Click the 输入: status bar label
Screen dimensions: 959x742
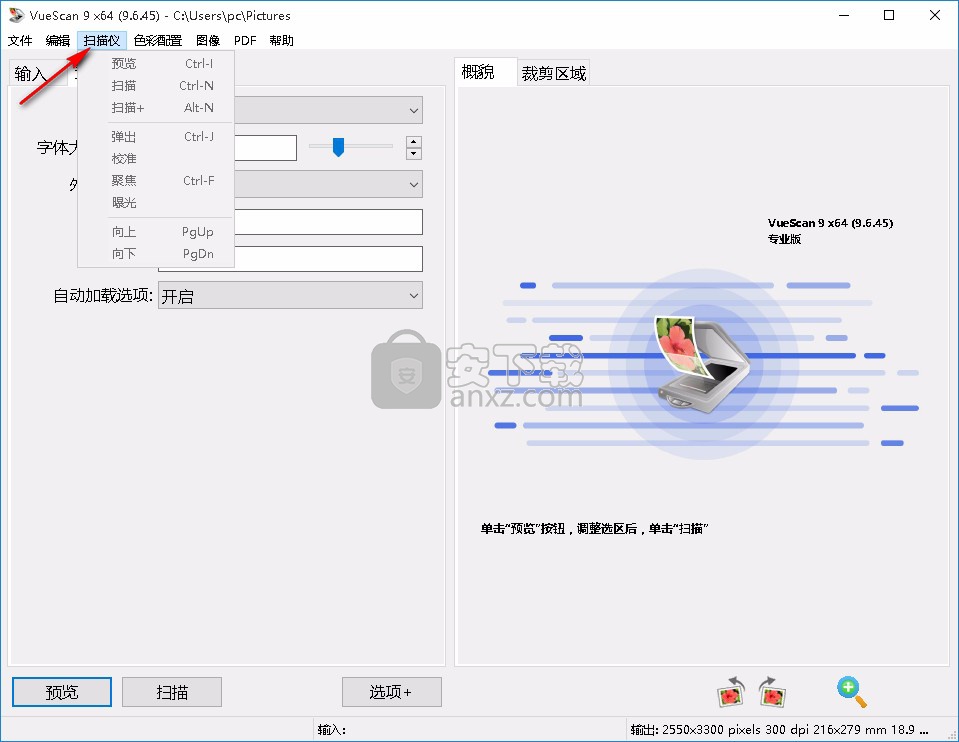point(331,730)
